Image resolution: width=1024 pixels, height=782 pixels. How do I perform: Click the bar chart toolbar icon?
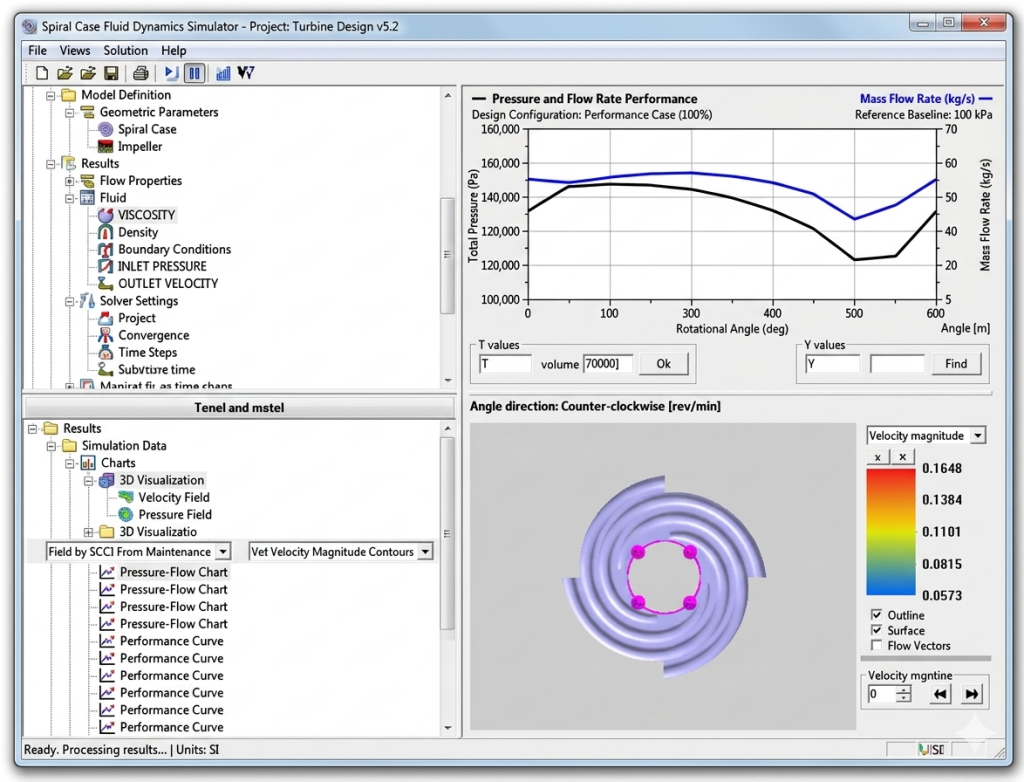[x=223, y=73]
